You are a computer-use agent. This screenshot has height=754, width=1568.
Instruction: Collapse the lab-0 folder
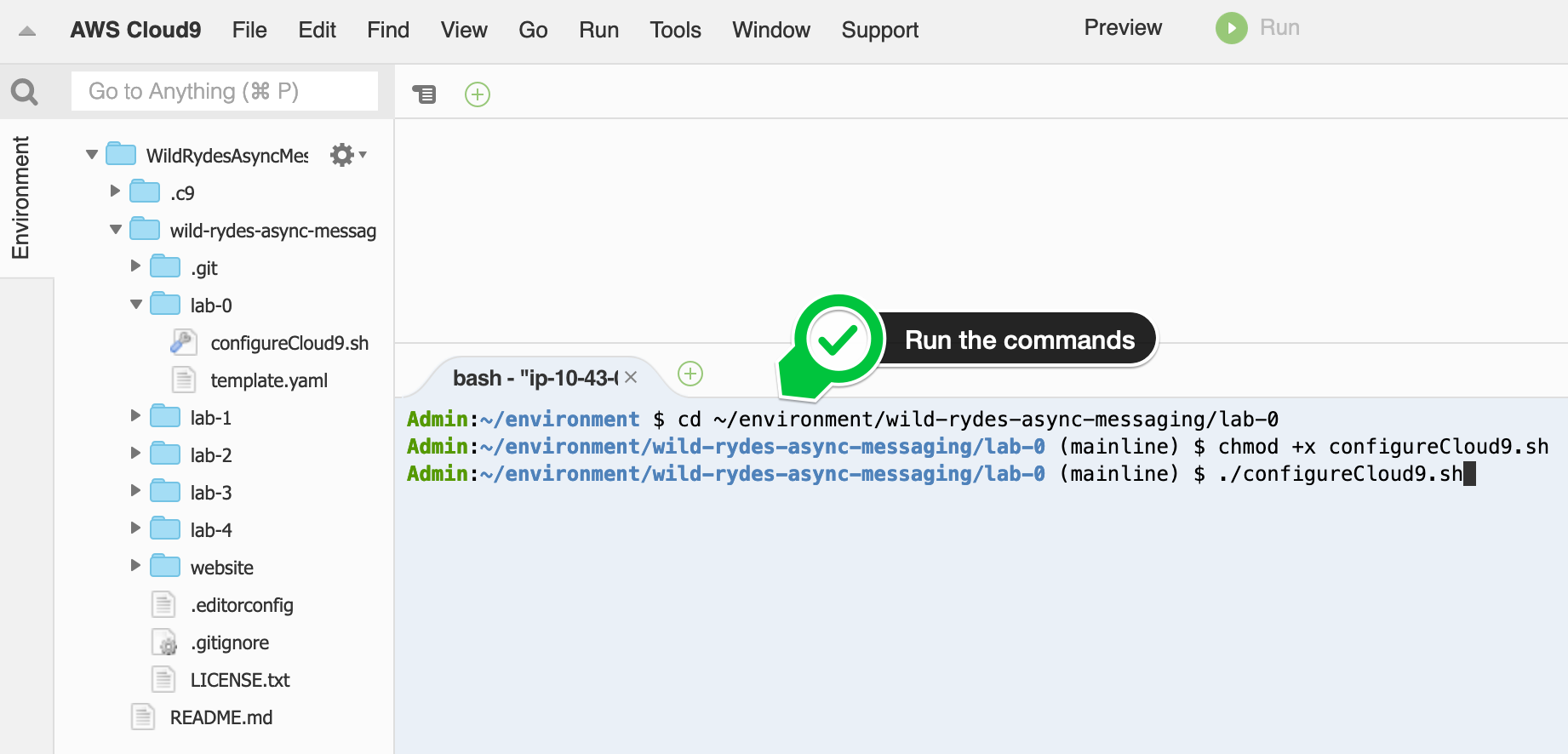[x=135, y=305]
